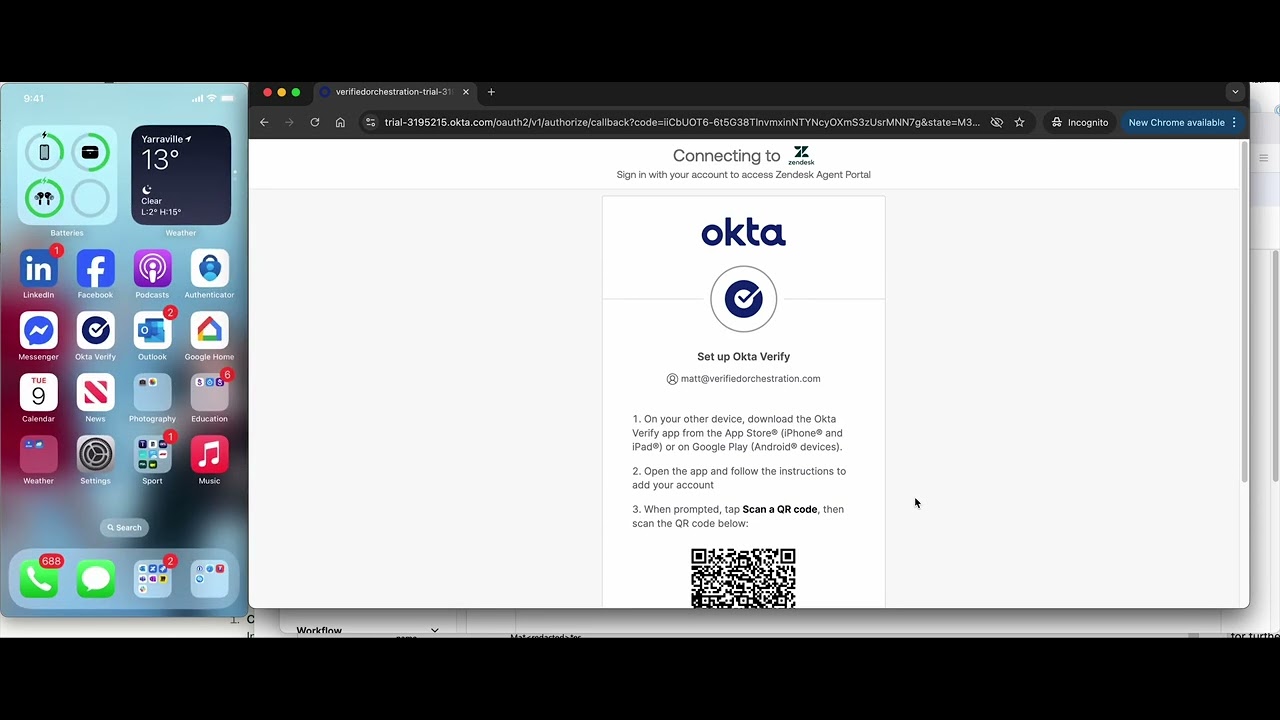Open Phone app in the dock
Screen dimensions: 1280x720
coord(38,579)
